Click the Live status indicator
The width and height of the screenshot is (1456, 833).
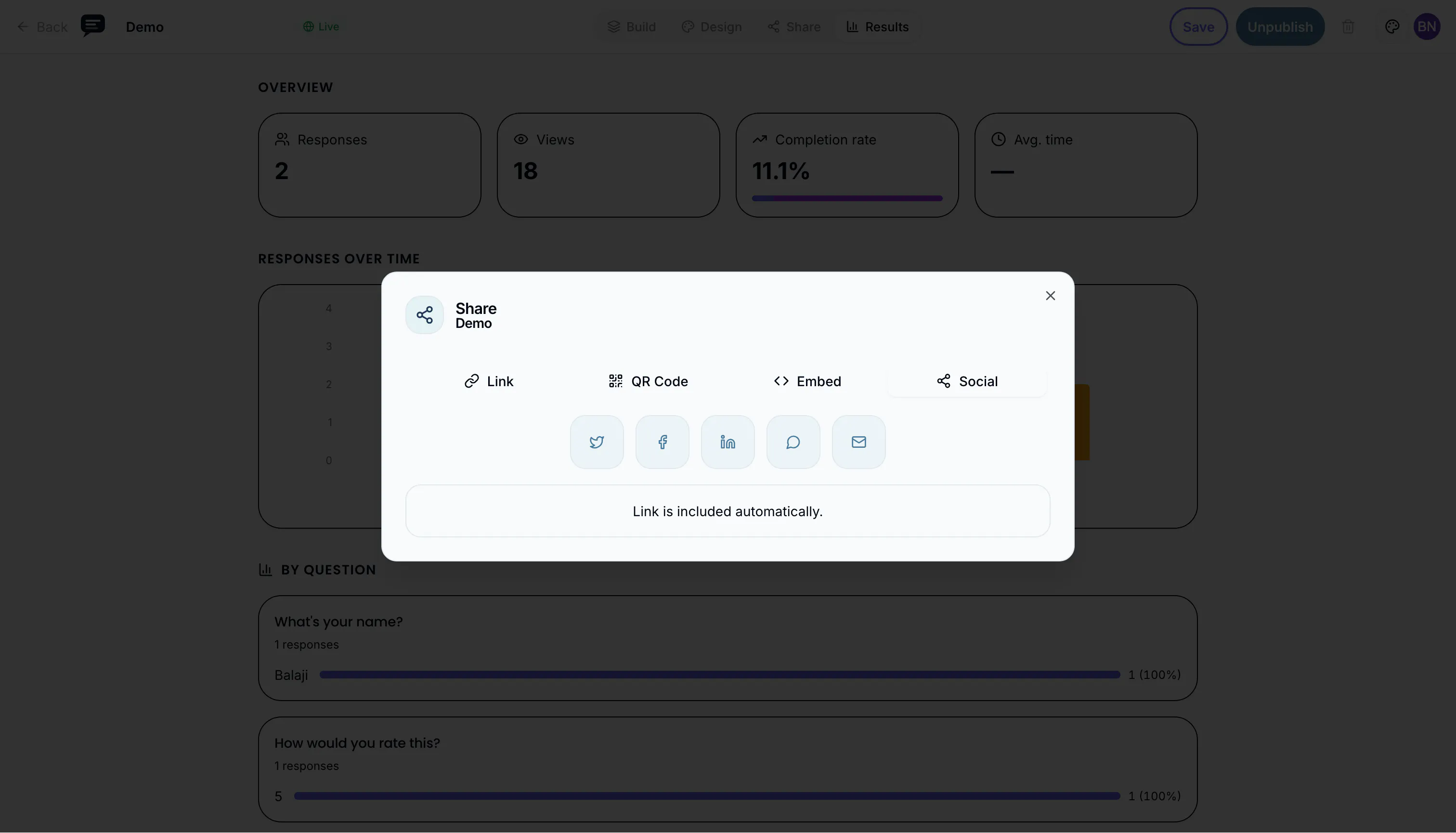pos(321,27)
